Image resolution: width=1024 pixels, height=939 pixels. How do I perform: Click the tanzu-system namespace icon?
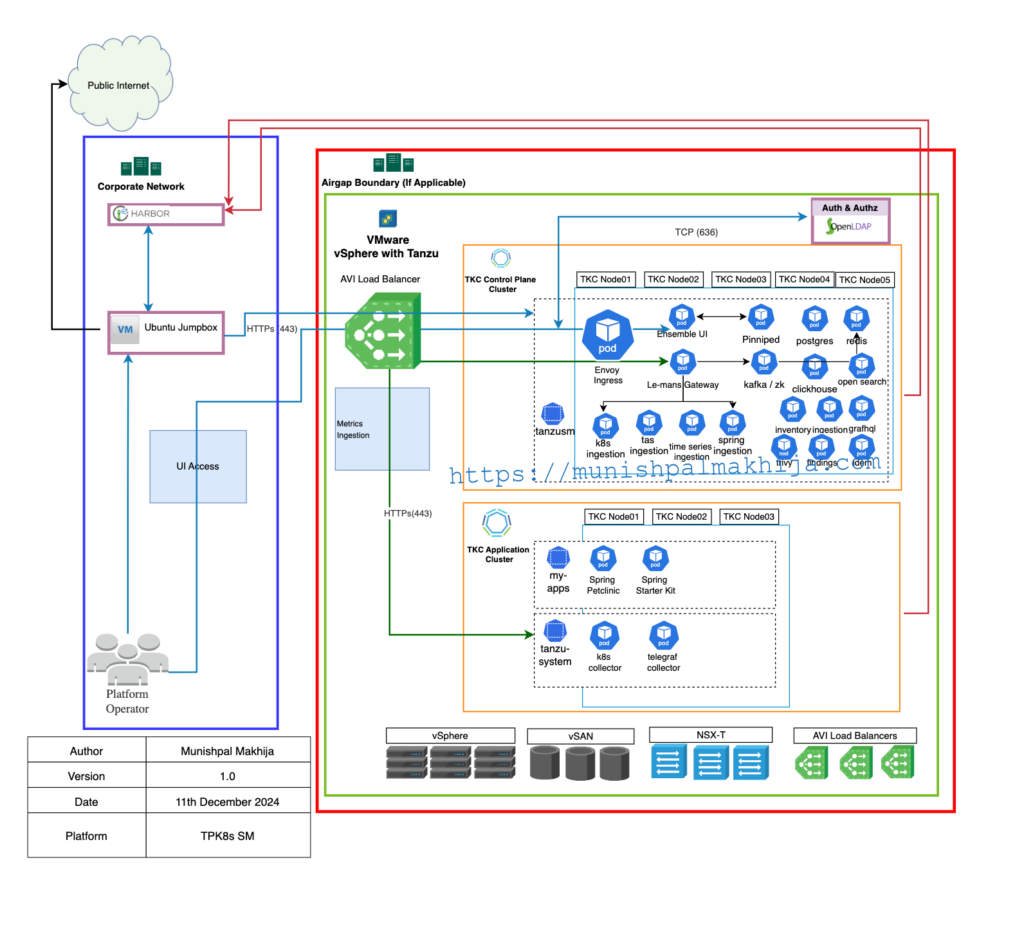point(555,631)
